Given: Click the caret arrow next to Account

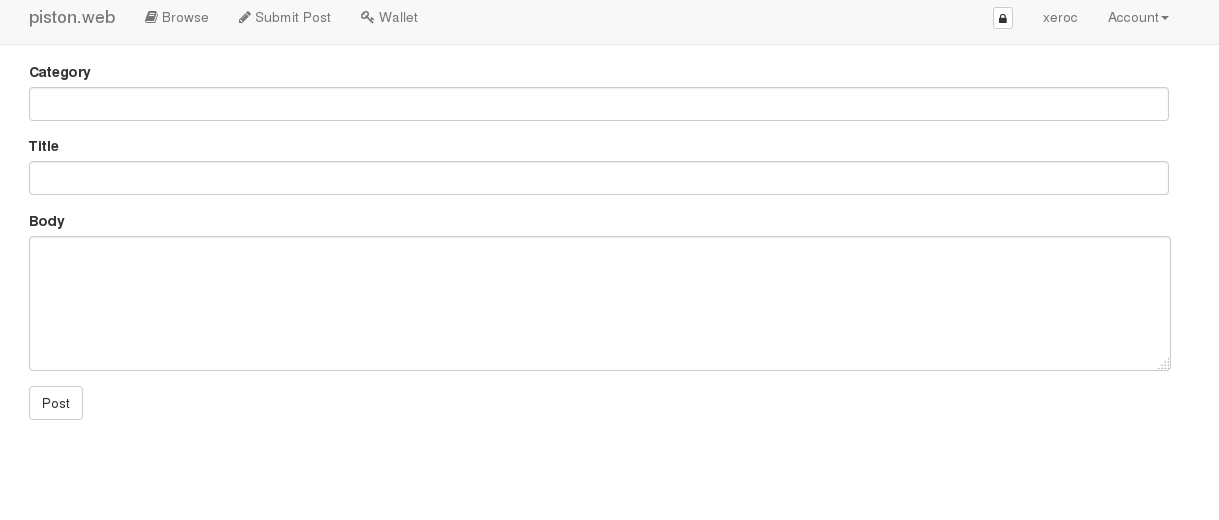Looking at the screenshot, I should click(1165, 18).
